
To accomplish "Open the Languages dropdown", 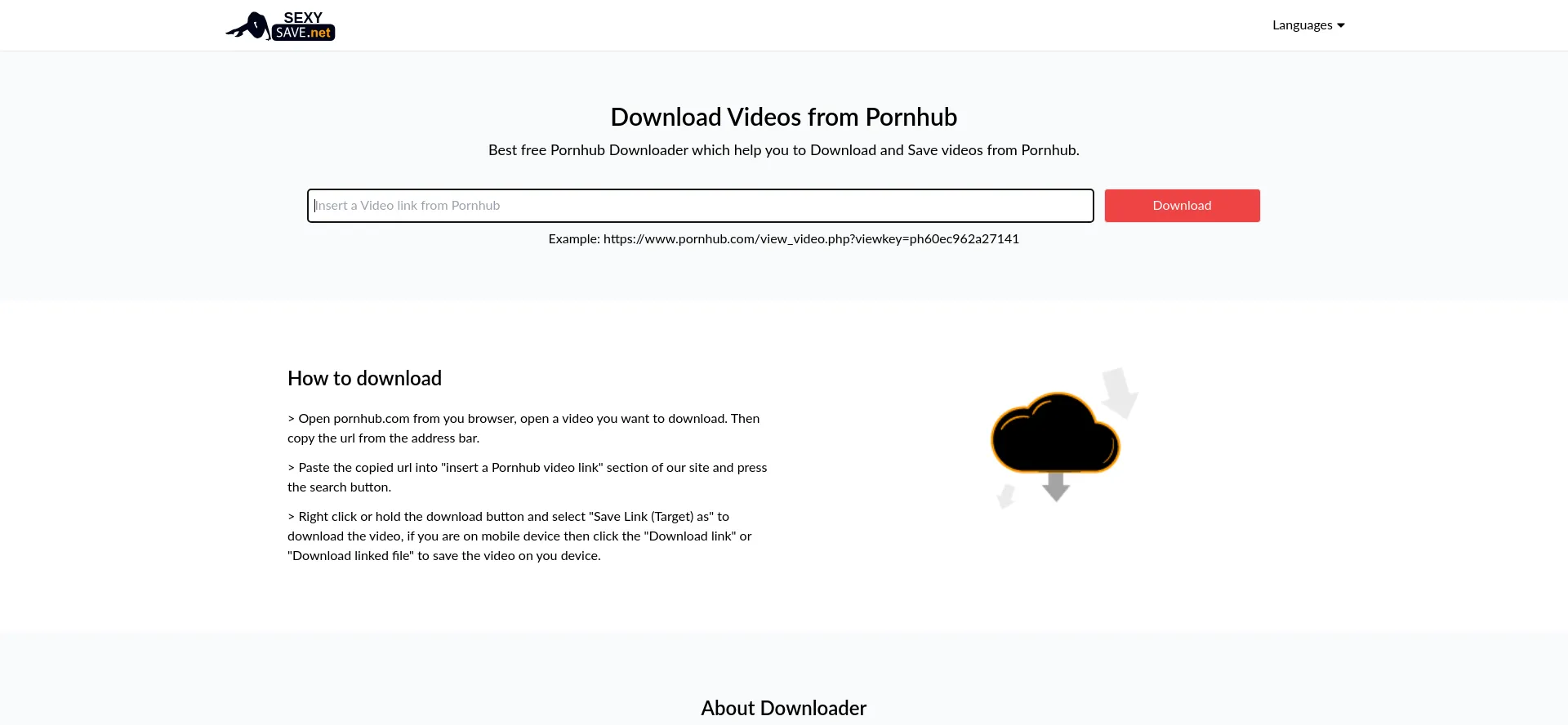I will [x=1308, y=25].
